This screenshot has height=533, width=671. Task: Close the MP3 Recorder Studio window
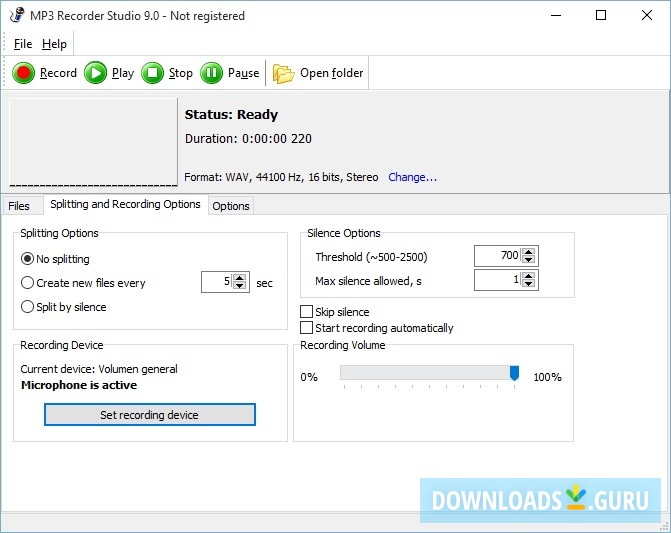pyautogui.click(x=647, y=15)
